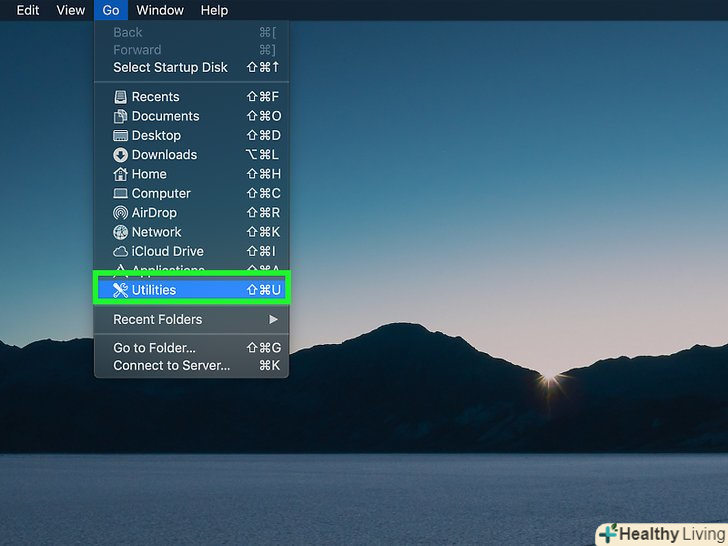The width and height of the screenshot is (728, 546).
Task: Go to Downloads folder
Action: [191, 155]
